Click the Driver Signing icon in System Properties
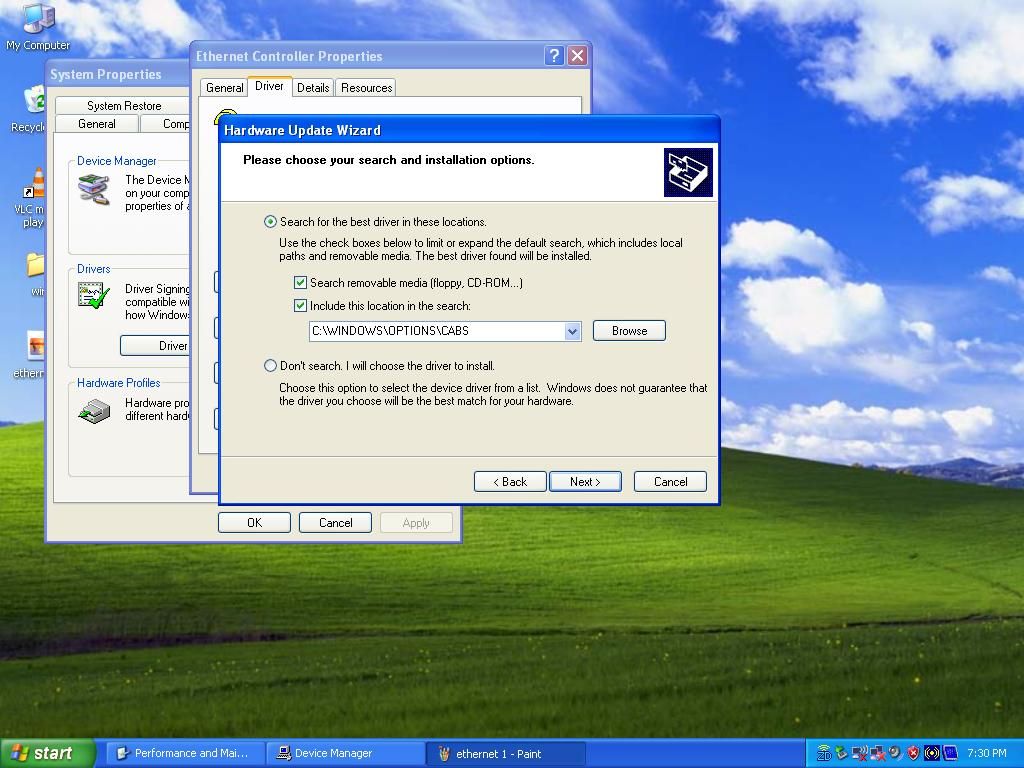The width and height of the screenshot is (1024, 768). click(x=93, y=295)
